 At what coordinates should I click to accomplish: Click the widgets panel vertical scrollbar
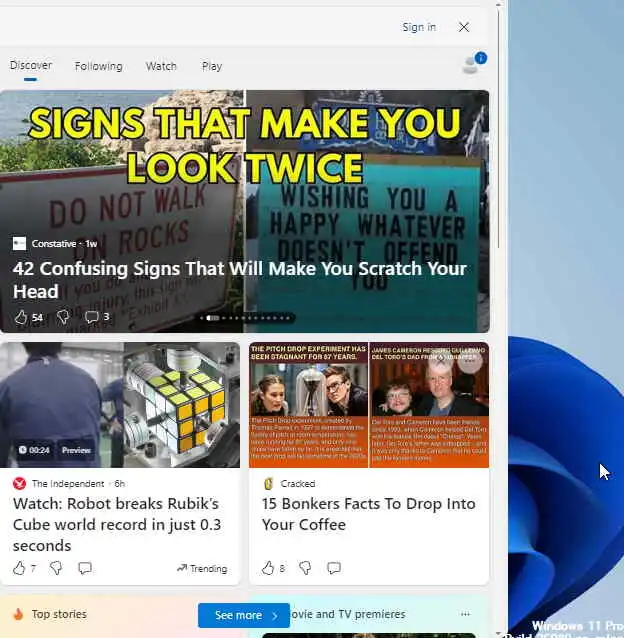[499, 128]
